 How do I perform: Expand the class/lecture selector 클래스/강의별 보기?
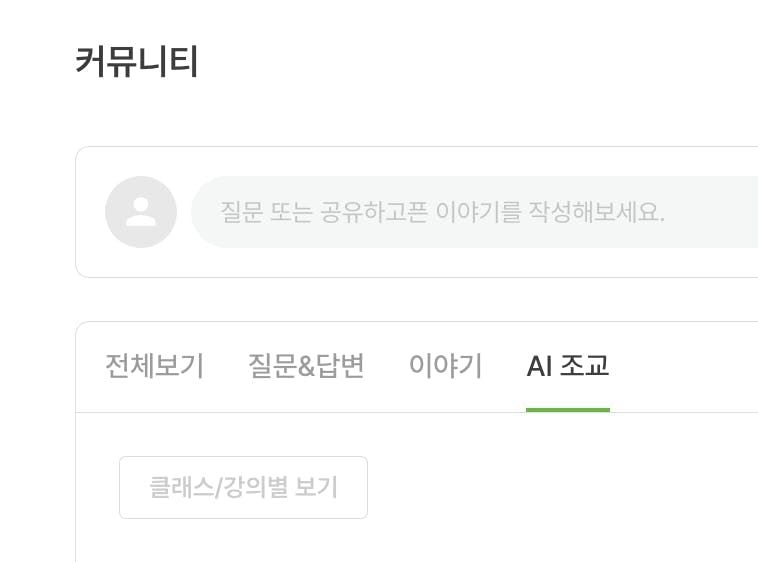coord(243,487)
